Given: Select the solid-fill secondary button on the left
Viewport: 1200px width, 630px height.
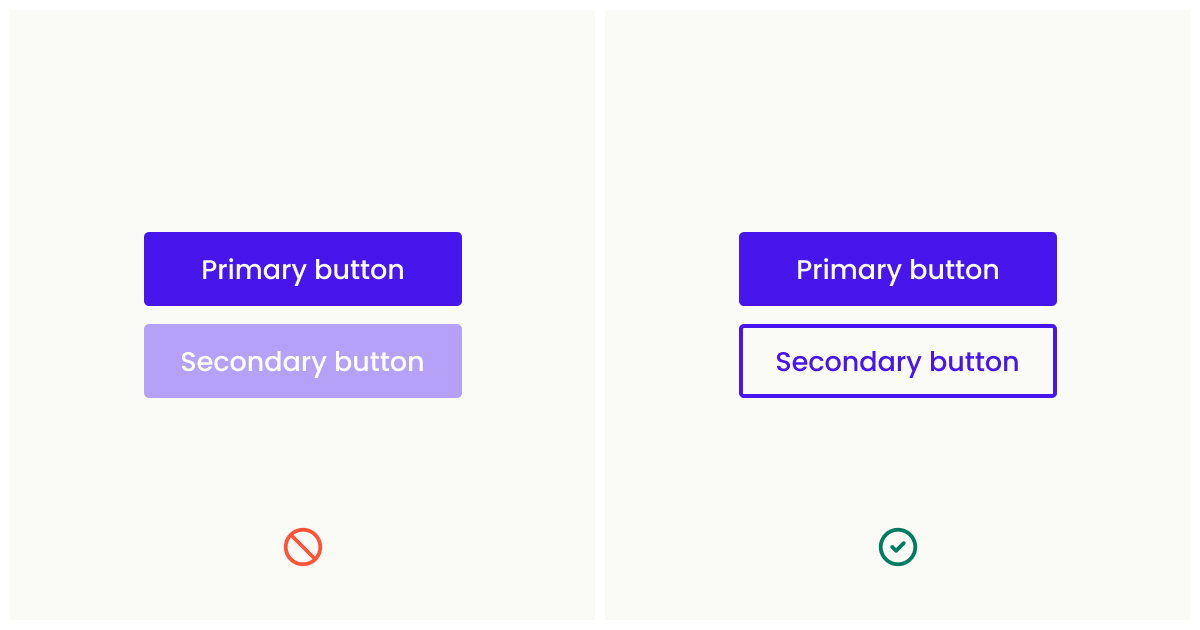Looking at the screenshot, I should click(x=303, y=361).
